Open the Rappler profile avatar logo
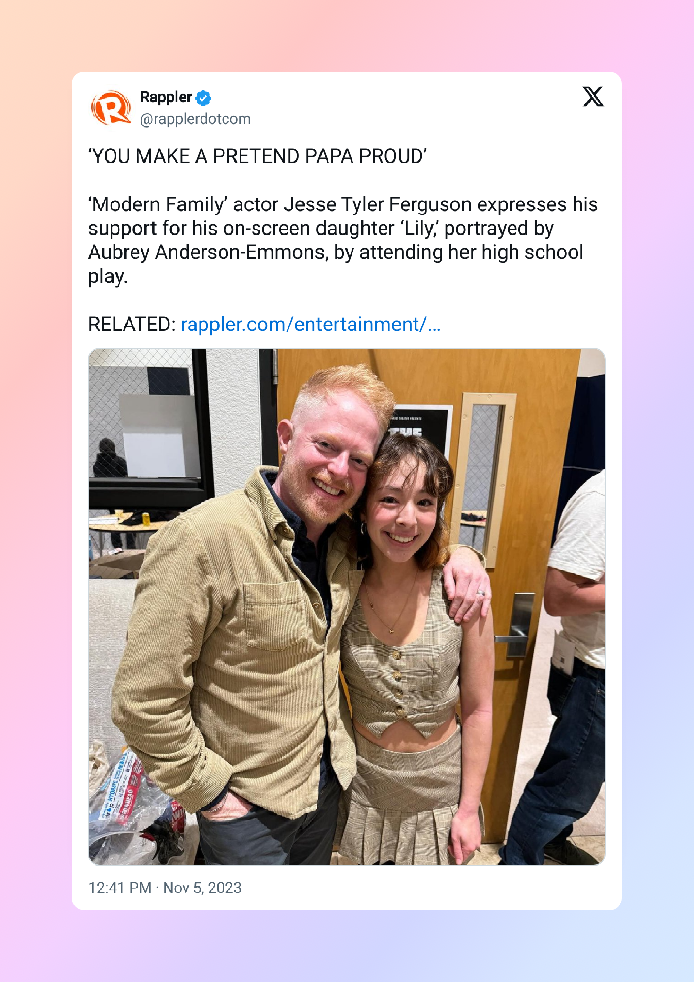694x982 pixels. click(x=111, y=108)
